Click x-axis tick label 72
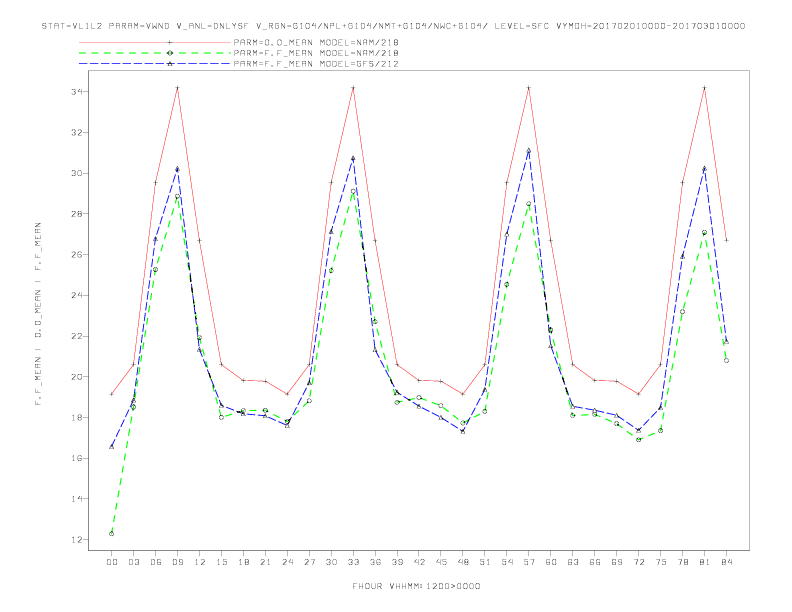The height and width of the screenshot is (612, 792). pyautogui.click(x=638, y=562)
